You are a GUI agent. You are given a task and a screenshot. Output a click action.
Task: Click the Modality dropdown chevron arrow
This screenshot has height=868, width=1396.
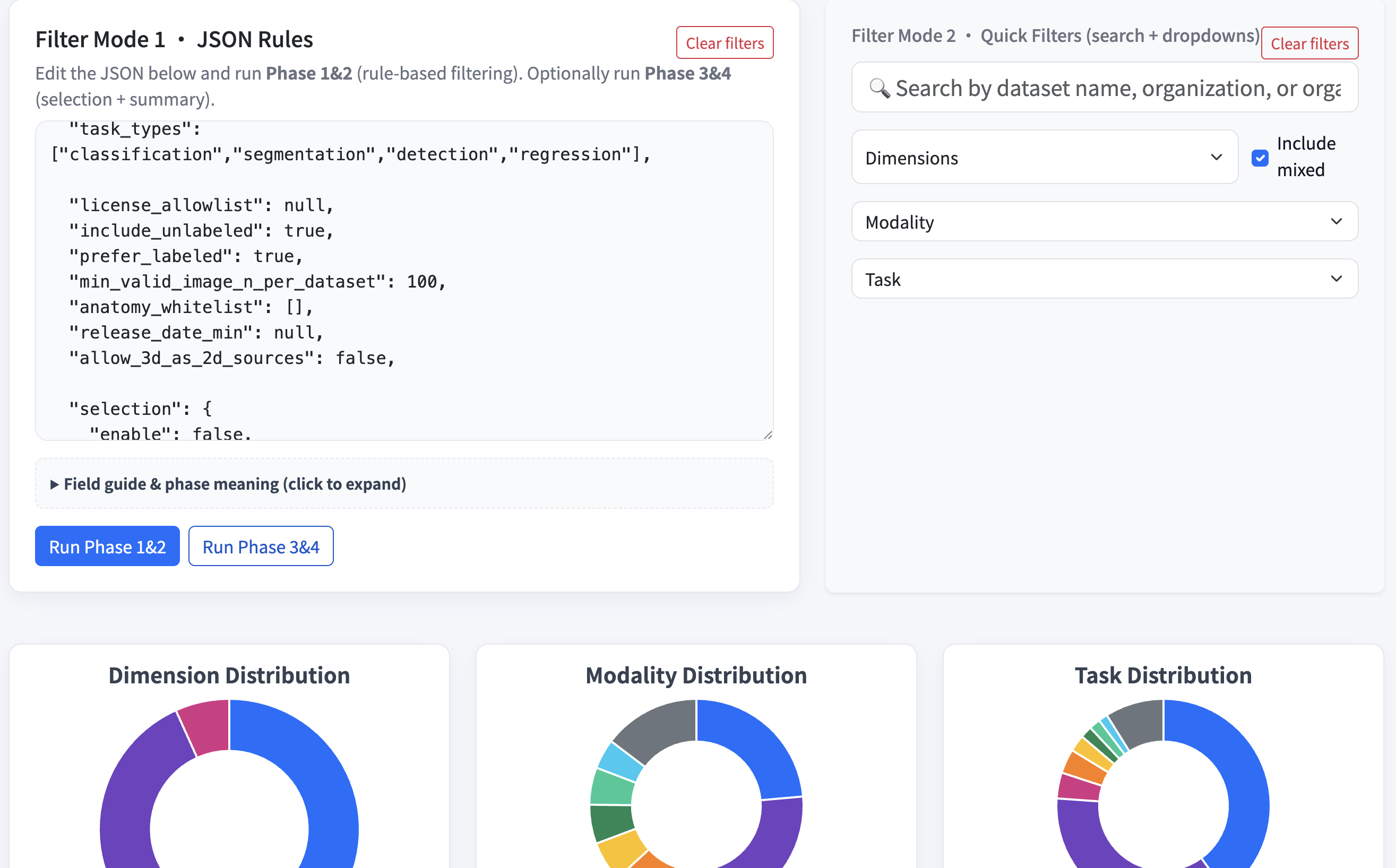(x=1335, y=222)
